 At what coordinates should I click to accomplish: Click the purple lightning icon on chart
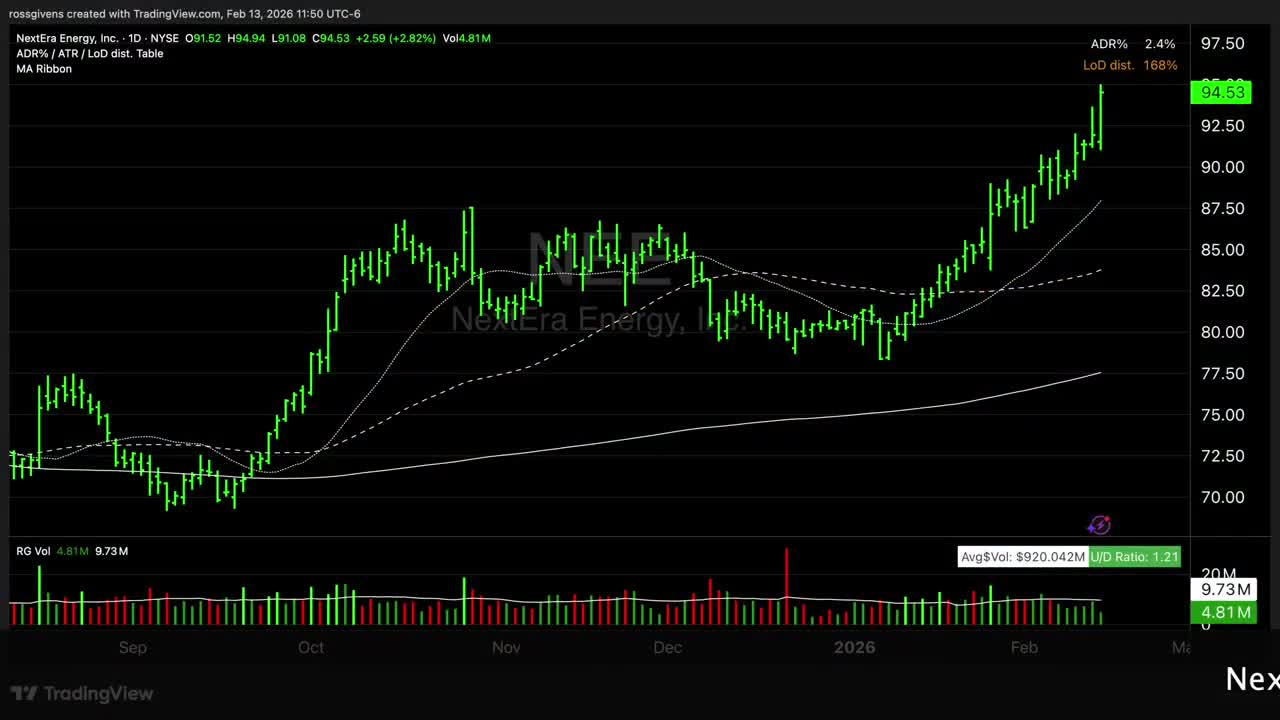click(x=1099, y=525)
